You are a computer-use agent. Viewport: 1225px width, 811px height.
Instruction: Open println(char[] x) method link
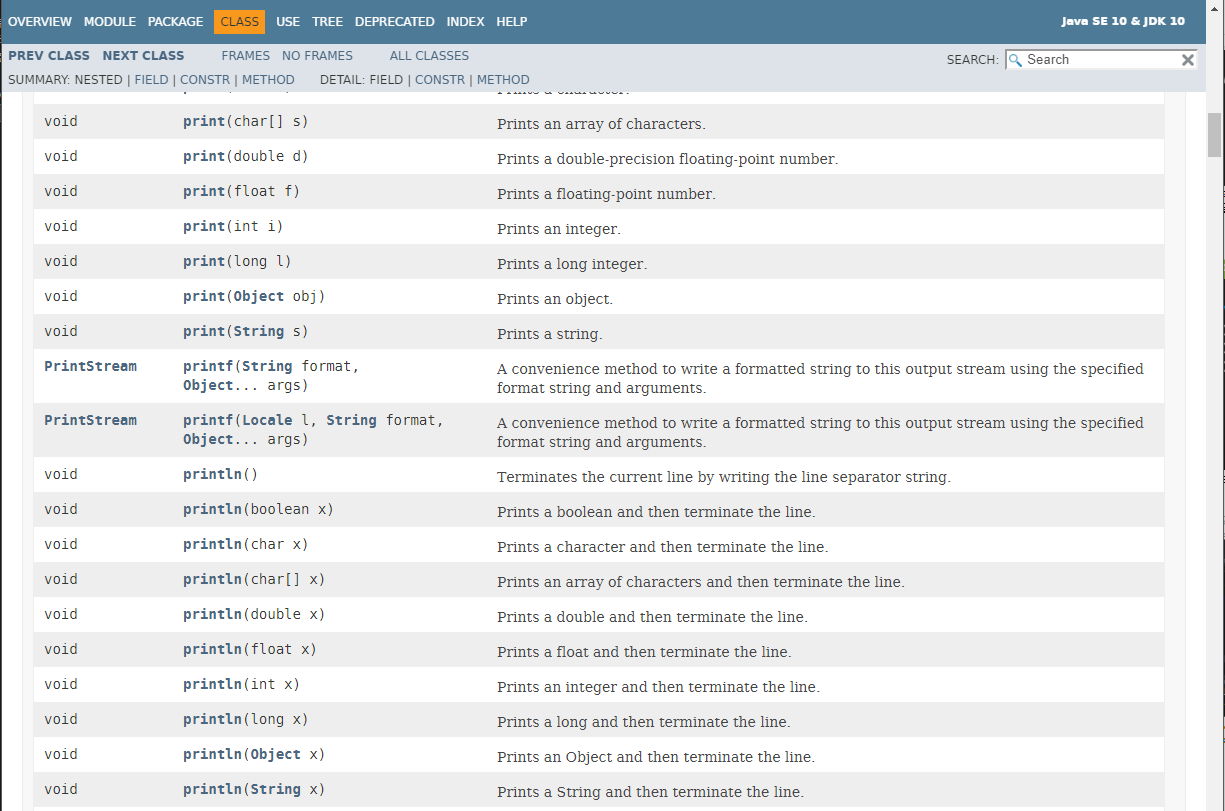[212, 580]
